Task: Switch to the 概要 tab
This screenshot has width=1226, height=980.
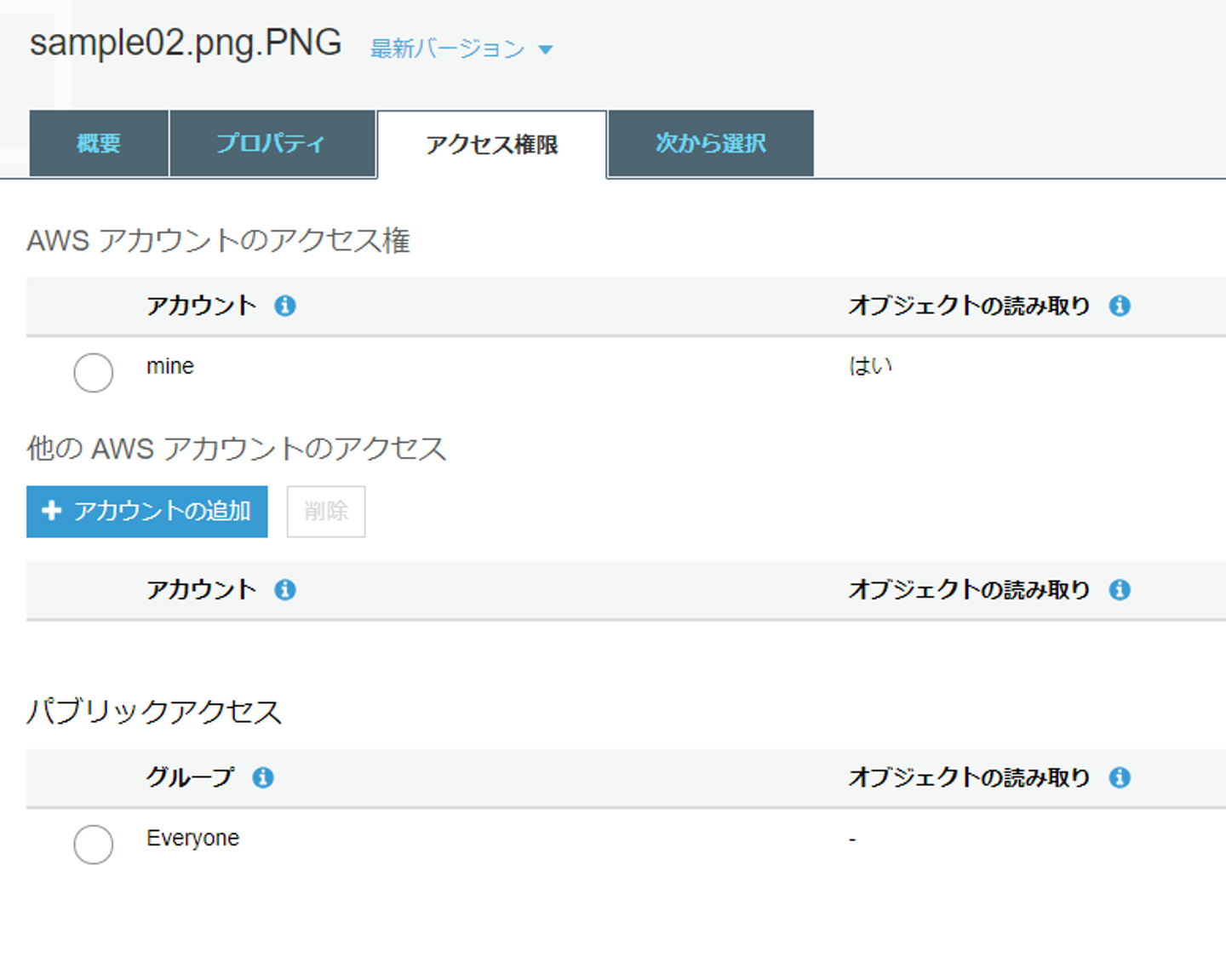Action: pyautogui.click(x=99, y=143)
